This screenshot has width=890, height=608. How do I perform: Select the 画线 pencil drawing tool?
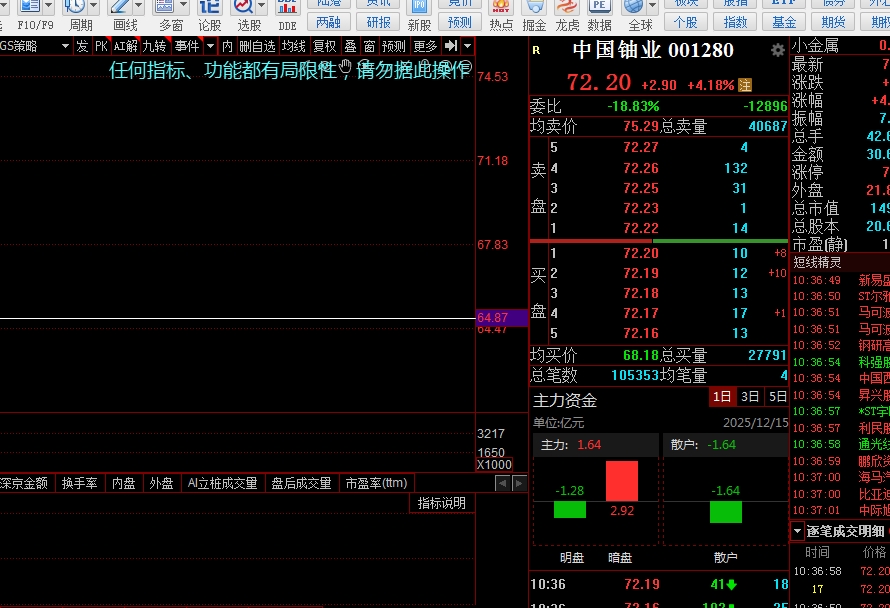click(x=120, y=7)
